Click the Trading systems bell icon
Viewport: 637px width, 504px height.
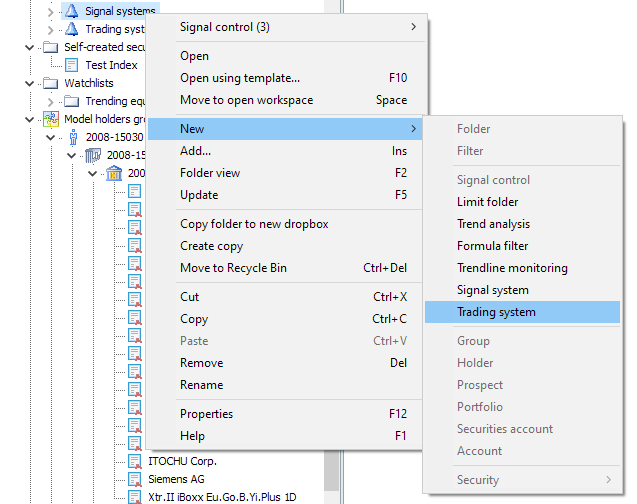pos(71,29)
